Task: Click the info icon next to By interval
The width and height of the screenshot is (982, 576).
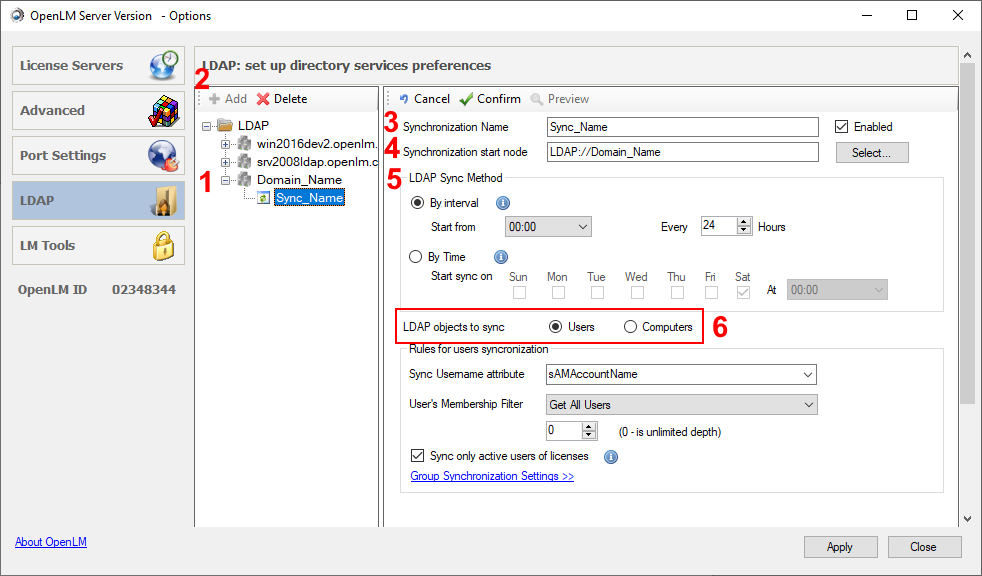Action: coord(503,202)
